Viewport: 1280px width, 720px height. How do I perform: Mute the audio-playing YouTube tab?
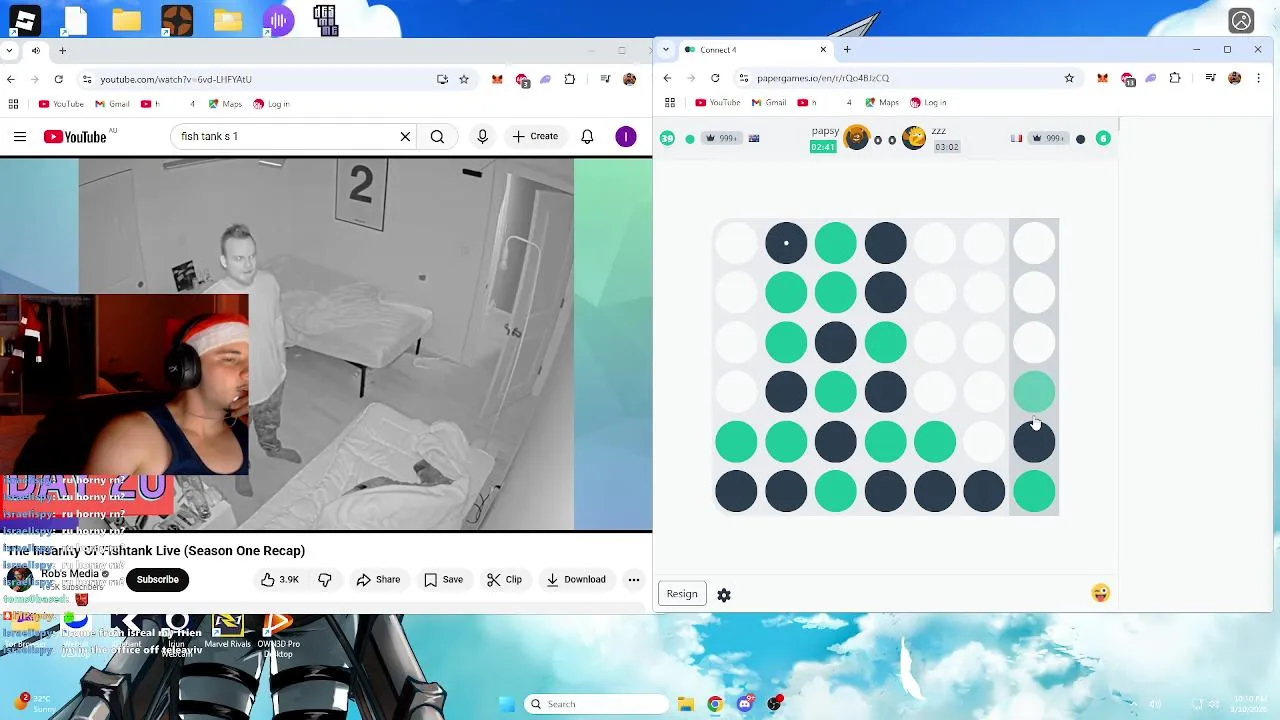(x=36, y=51)
